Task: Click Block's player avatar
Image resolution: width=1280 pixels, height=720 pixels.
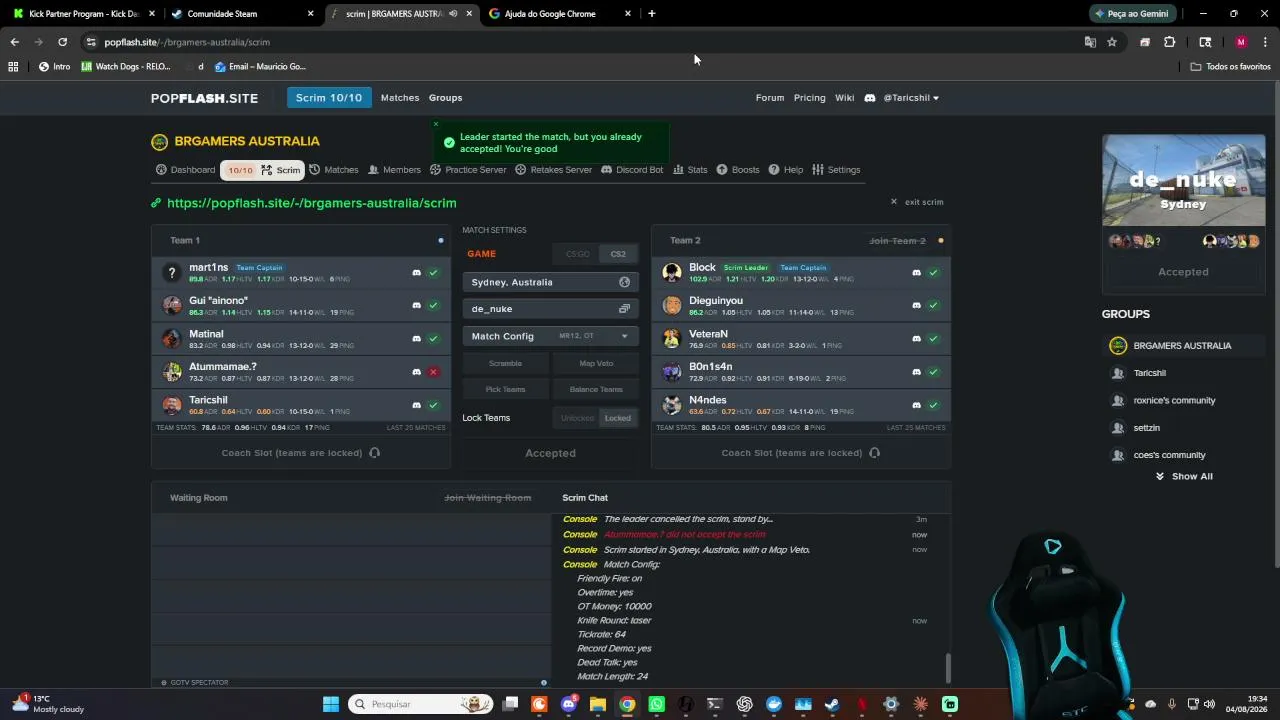Action: click(672, 272)
